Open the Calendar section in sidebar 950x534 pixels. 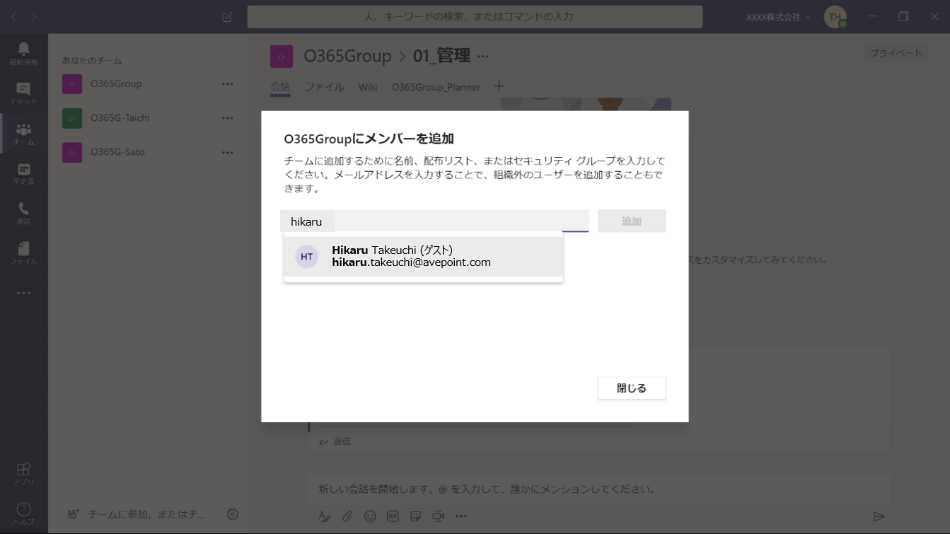tap(24, 173)
